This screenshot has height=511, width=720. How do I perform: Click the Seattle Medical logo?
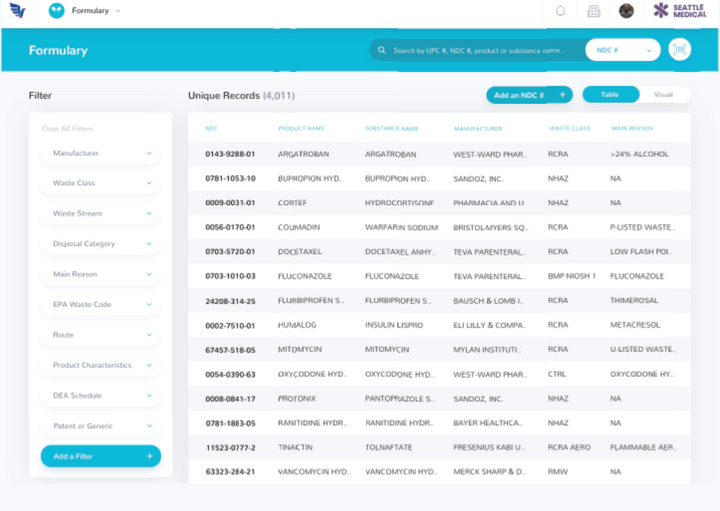(680, 11)
